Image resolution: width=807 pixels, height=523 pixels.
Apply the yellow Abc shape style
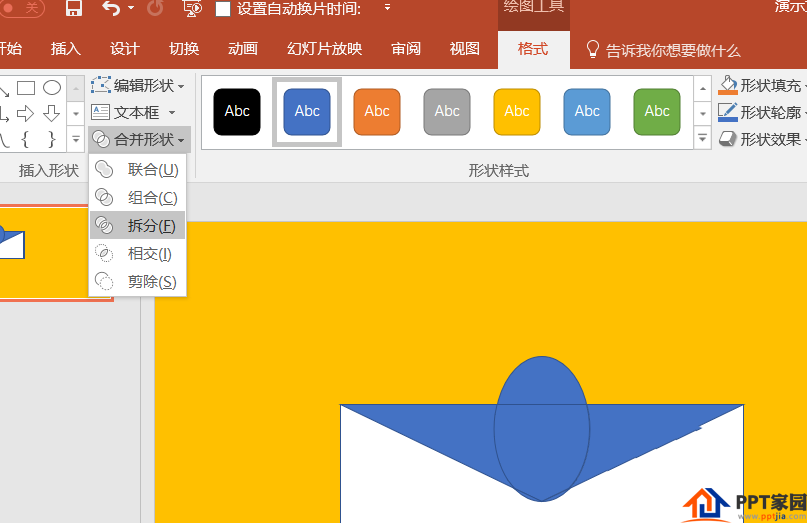pyautogui.click(x=517, y=112)
